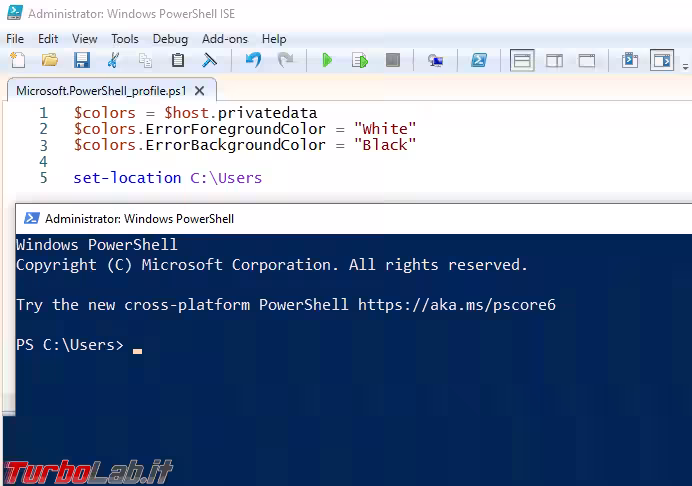Viewport: 692px width, 486px height.
Task: Show script pane on right layout
Action: (554, 60)
